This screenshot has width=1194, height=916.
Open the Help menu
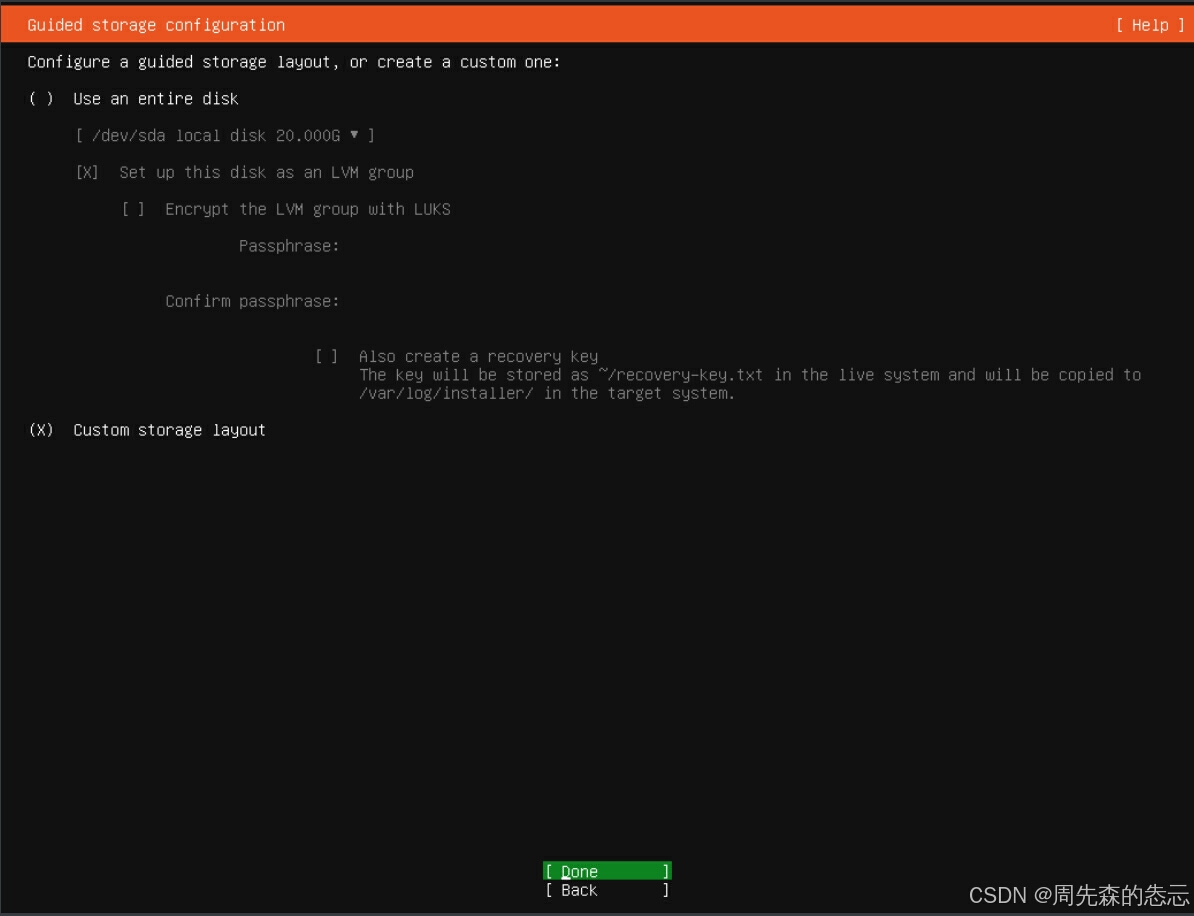tap(1150, 25)
